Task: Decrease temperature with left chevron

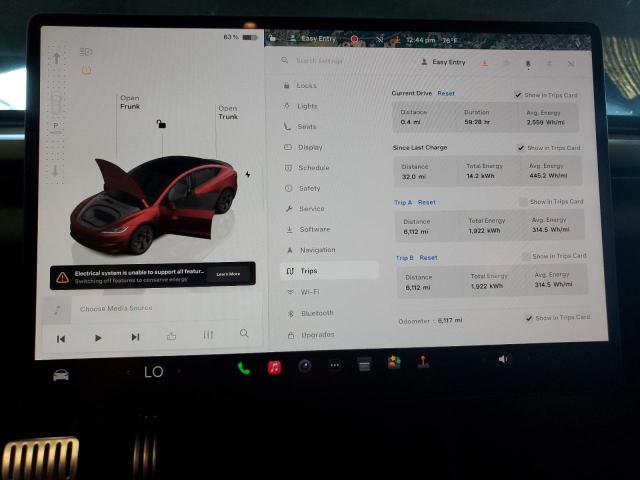Action: point(129,372)
